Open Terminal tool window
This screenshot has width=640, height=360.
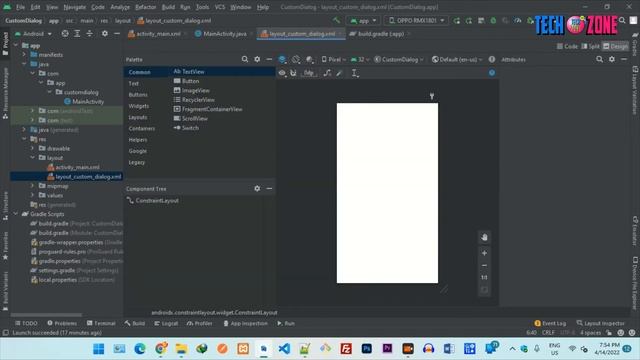(101, 323)
